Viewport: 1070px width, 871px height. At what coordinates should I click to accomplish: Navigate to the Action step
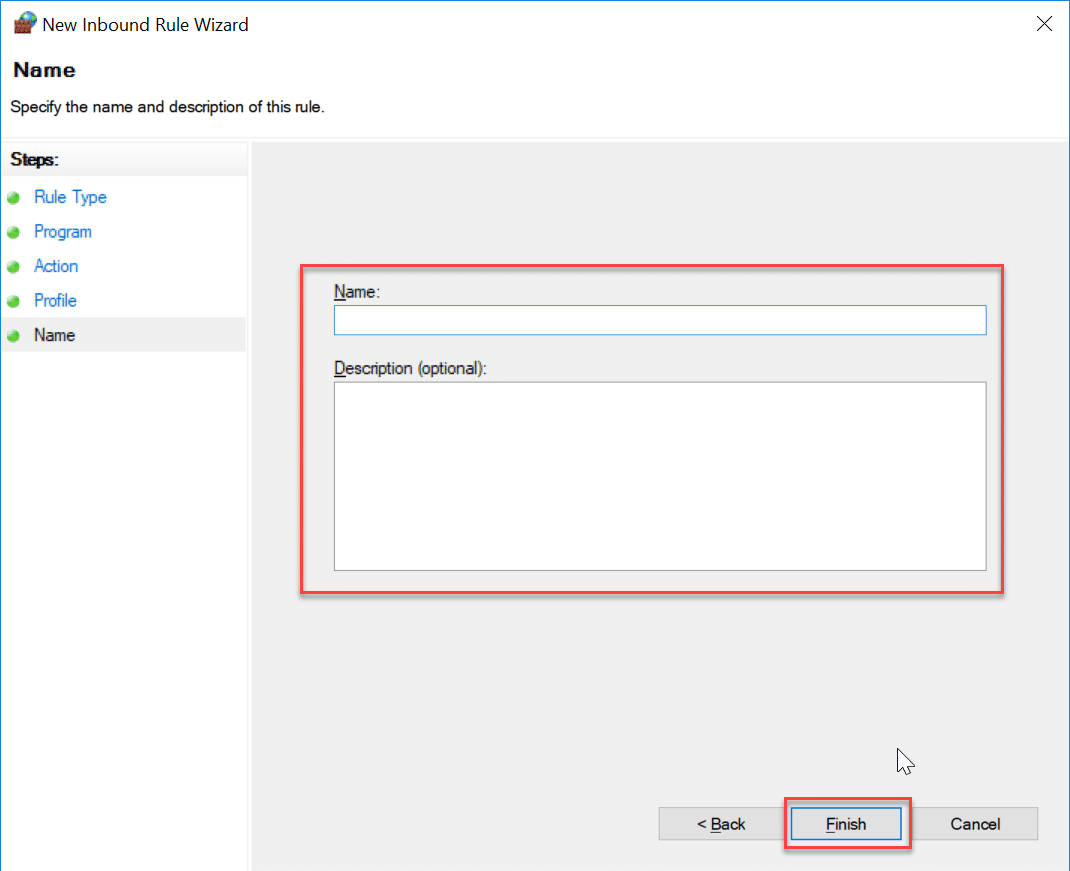[56, 266]
